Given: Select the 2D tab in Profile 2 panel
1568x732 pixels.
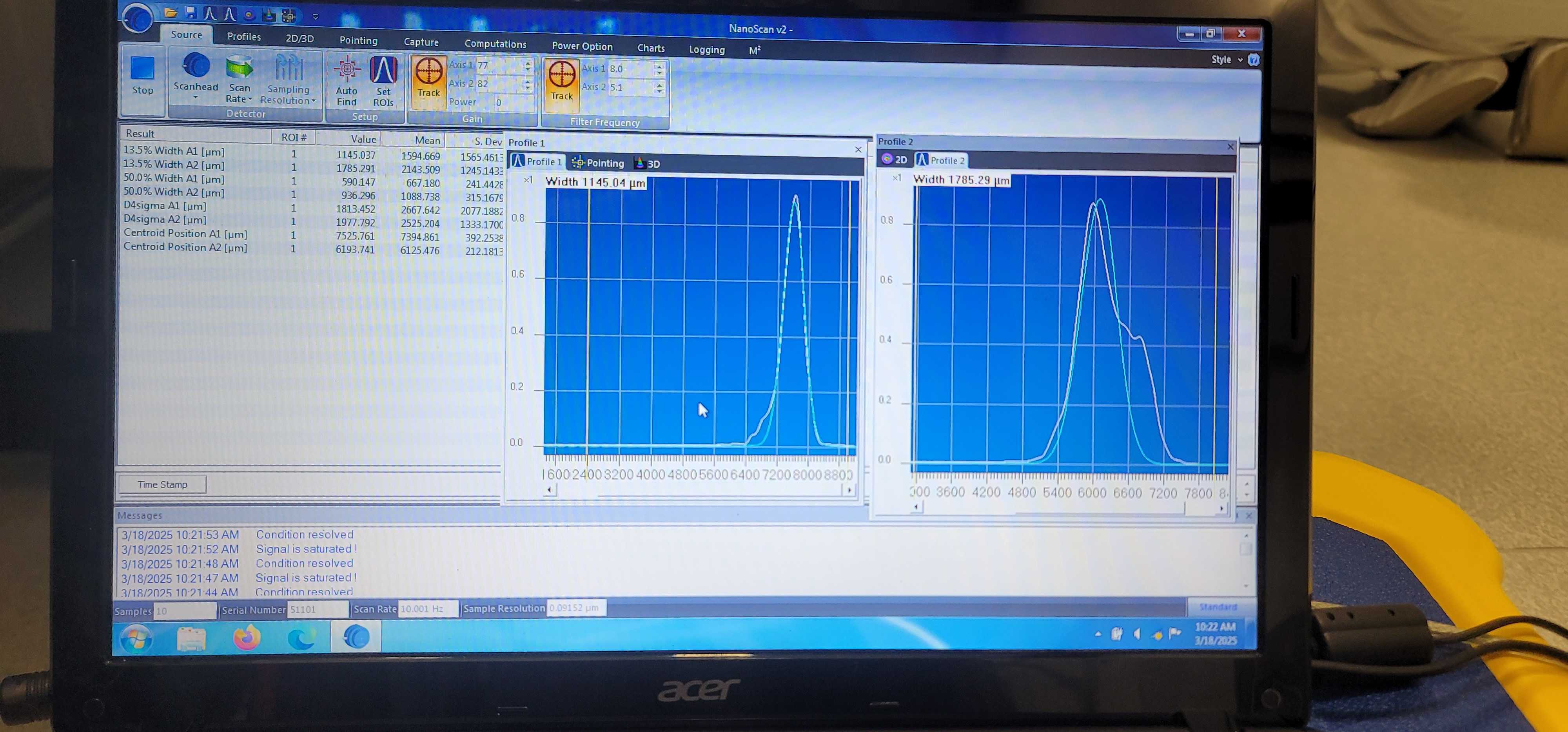Looking at the screenshot, I should (x=895, y=159).
